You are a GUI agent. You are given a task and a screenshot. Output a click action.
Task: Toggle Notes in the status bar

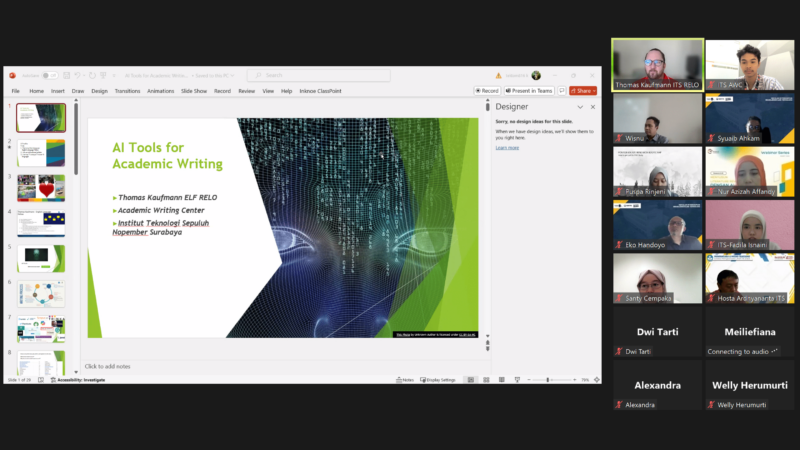[x=404, y=380]
